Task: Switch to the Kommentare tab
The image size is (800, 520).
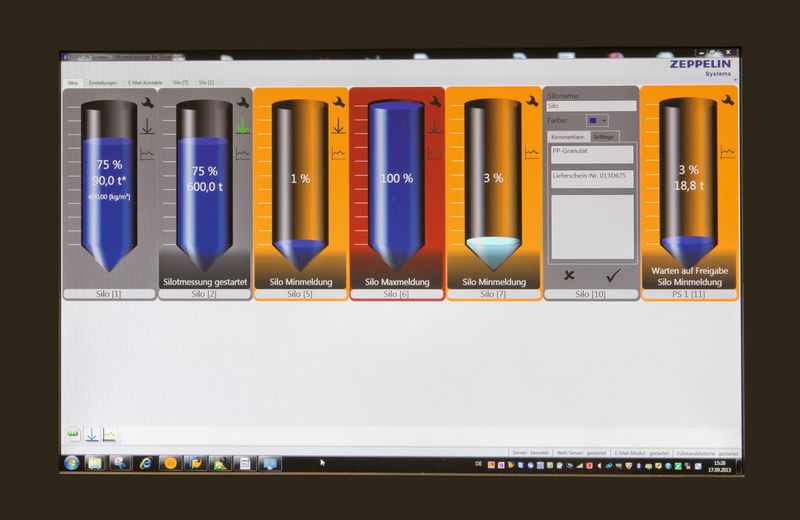Action: point(568,137)
